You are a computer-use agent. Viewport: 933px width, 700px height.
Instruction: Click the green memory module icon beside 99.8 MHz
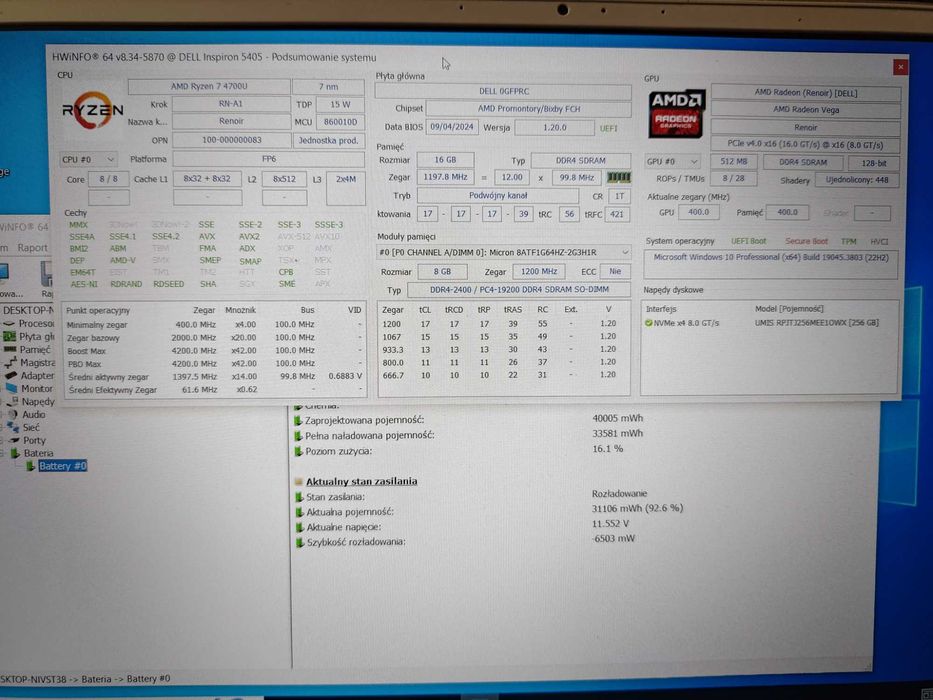[x=619, y=177]
